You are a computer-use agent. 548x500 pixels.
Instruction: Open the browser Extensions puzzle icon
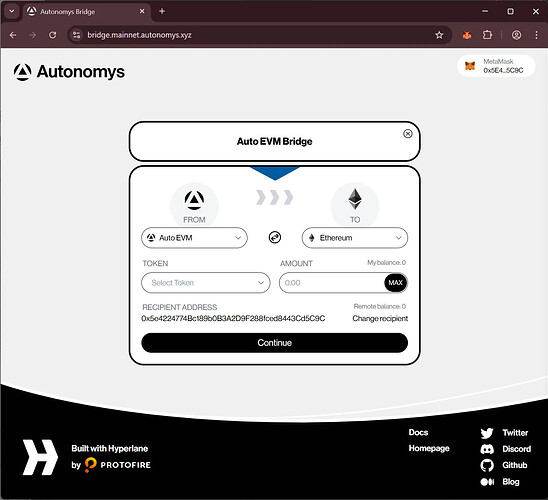click(487, 35)
